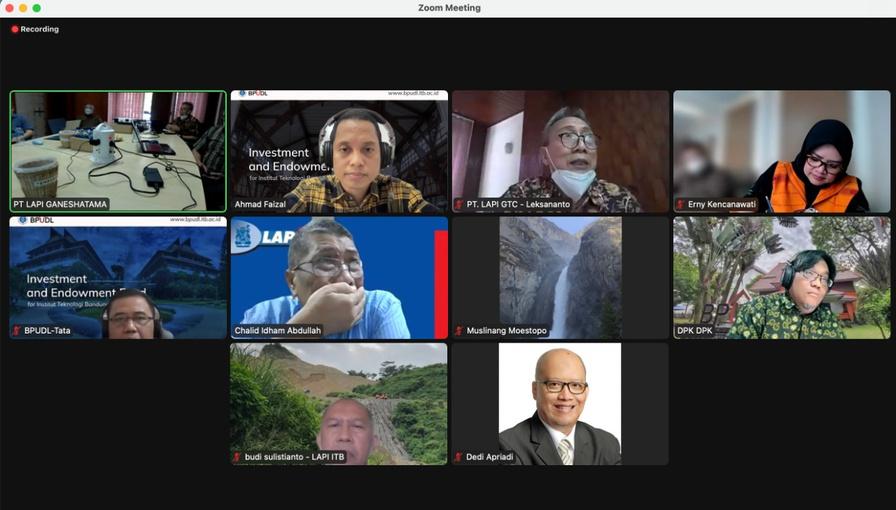Click the green full-screen window button
This screenshot has width=896, height=510.
point(37,8)
